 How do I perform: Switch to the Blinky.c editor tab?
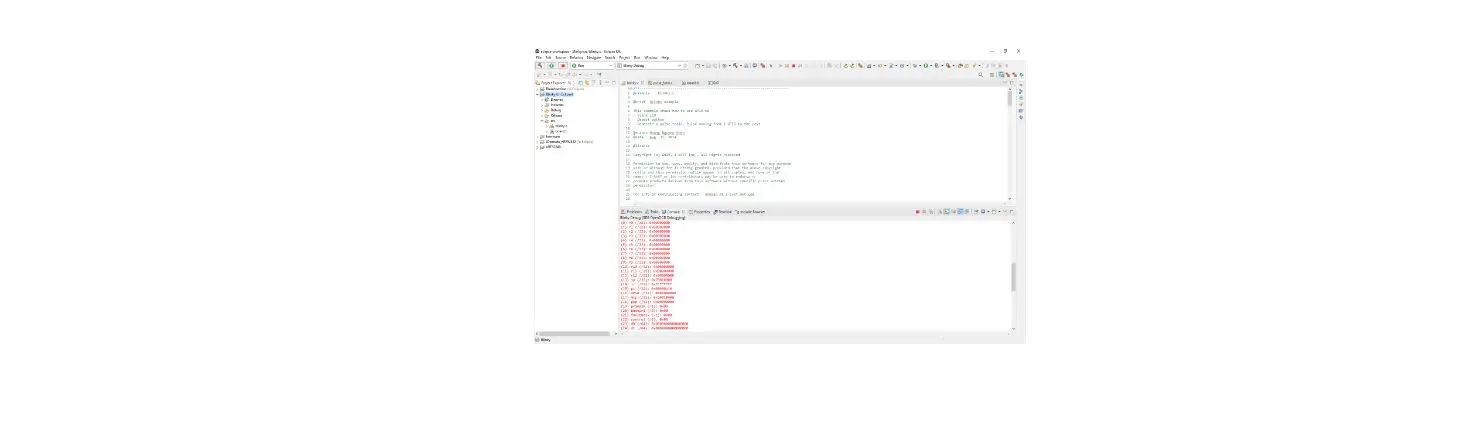point(632,83)
